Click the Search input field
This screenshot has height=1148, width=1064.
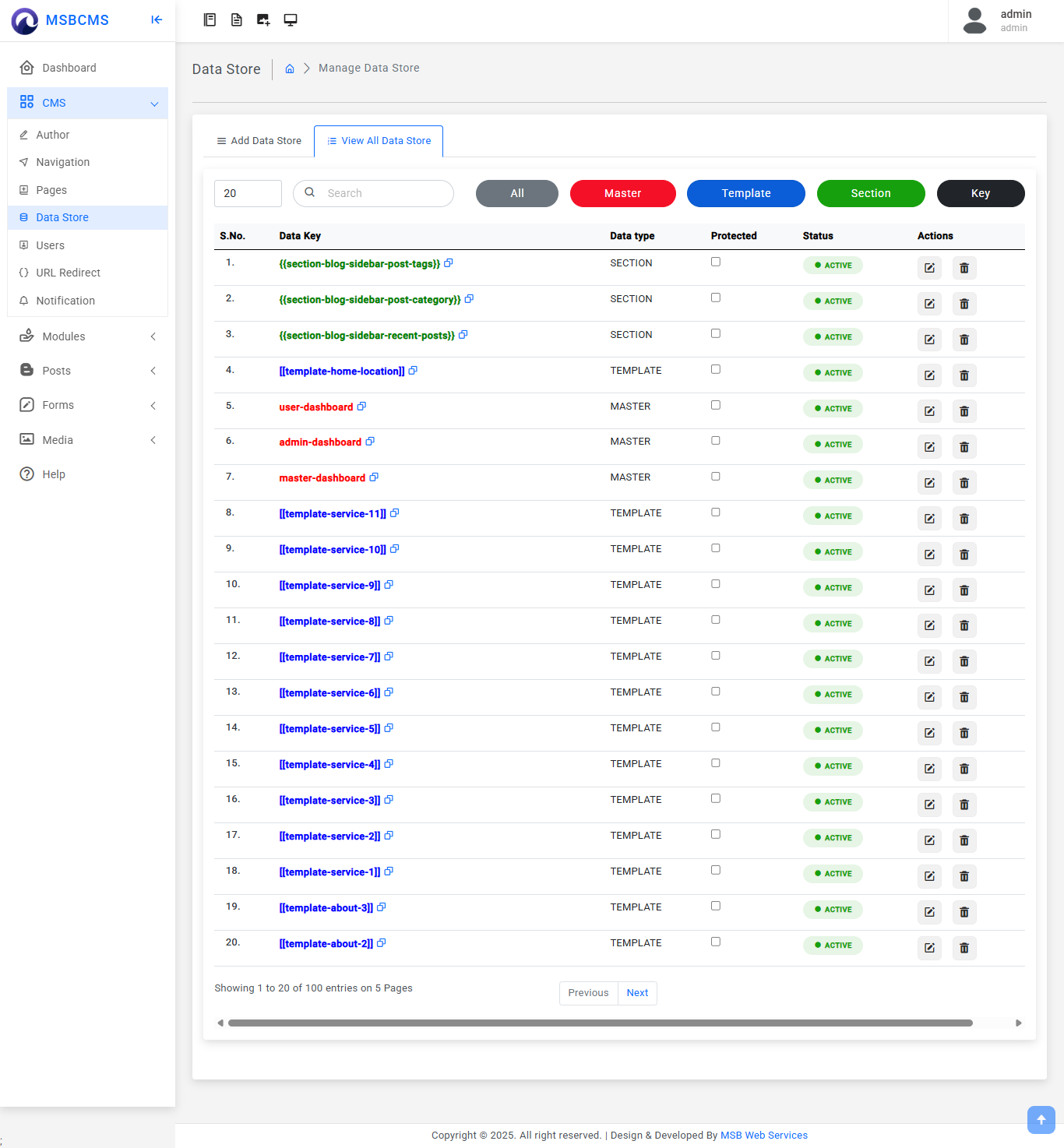click(x=382, y=194)
